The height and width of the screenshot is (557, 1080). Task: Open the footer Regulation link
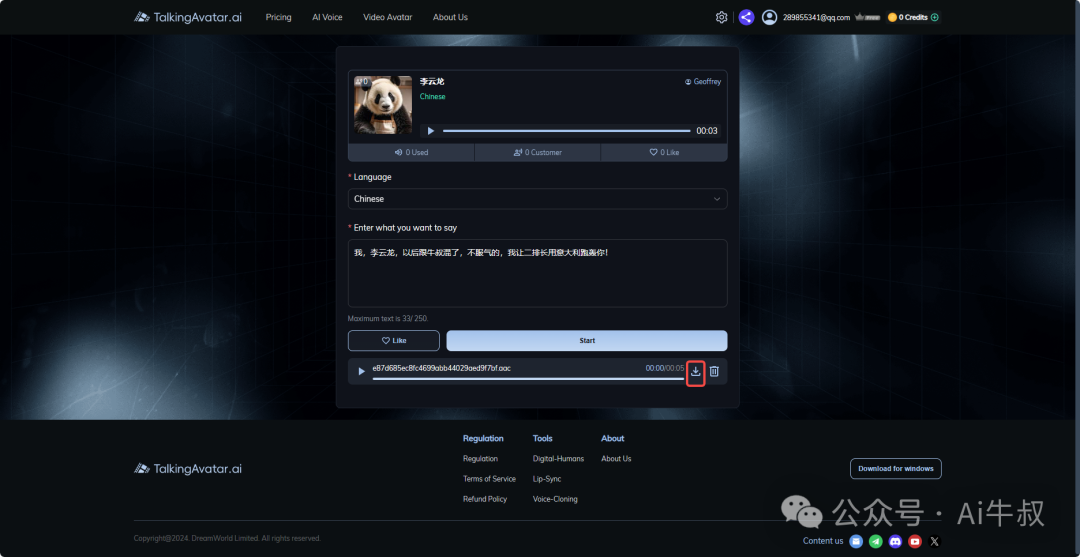(480, 459)
